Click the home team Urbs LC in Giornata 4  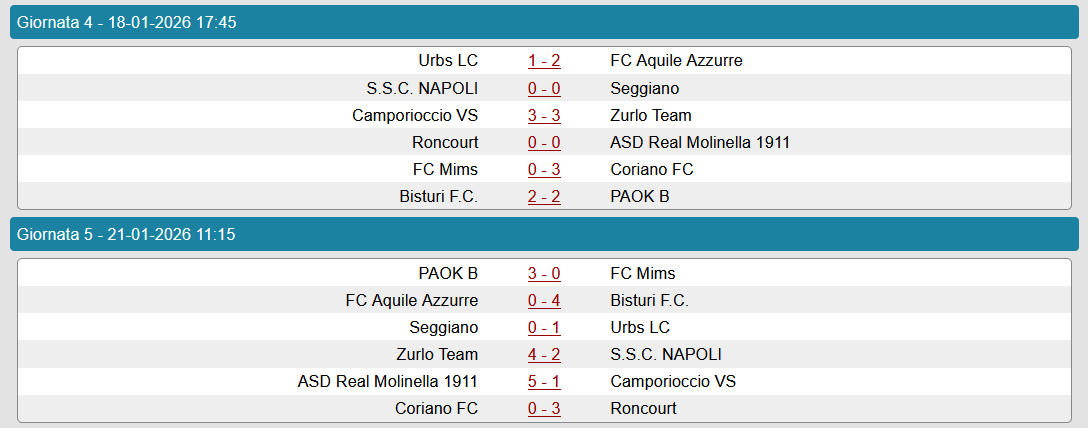click(448, 61)
